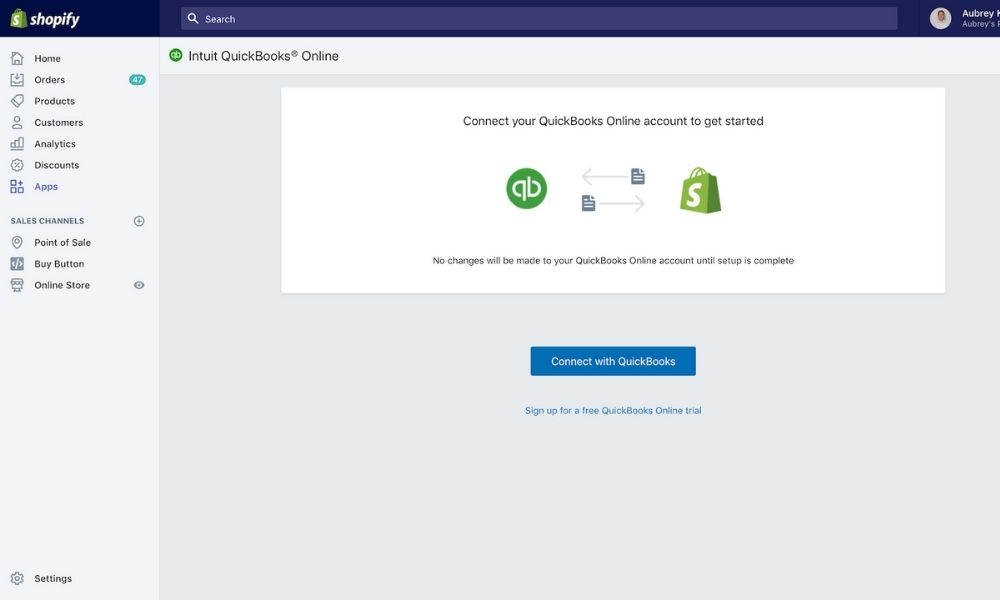This screenshot has width=1000, height=600.
Task: Toggle Online Store visibility eye icon
Action: coord(138,284)
